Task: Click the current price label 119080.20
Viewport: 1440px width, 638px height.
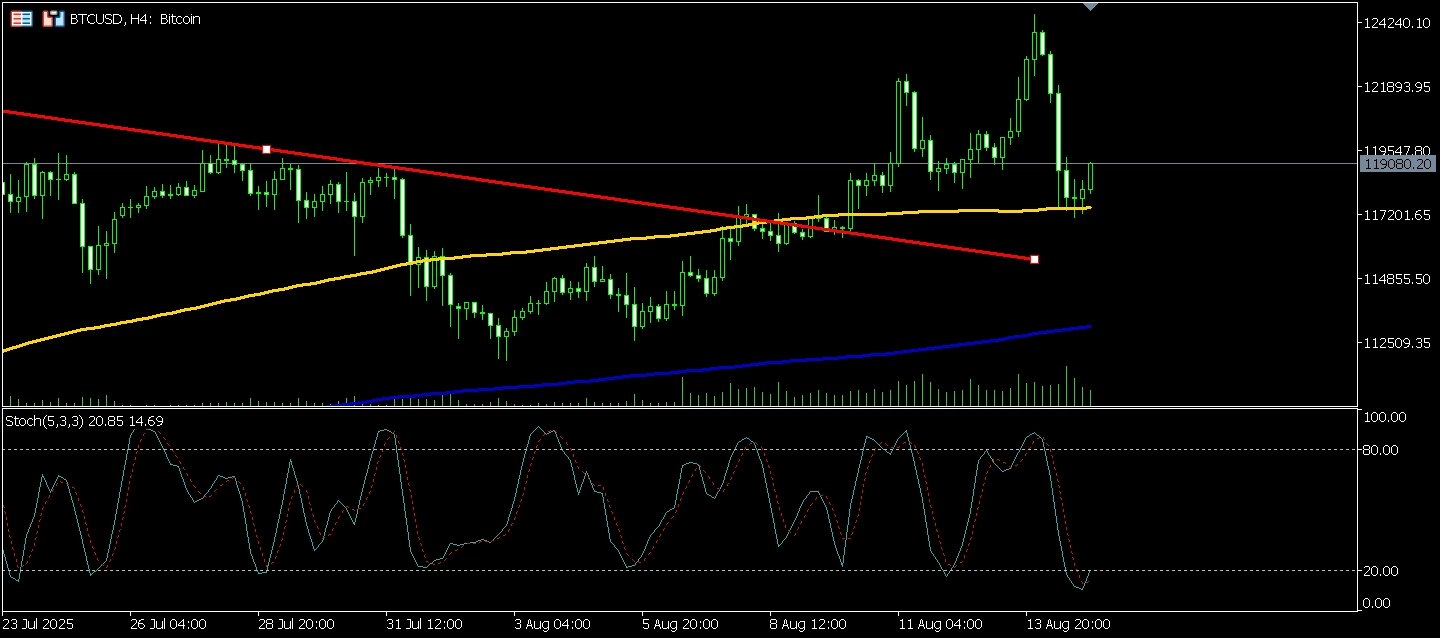Action: point(1397,164)
